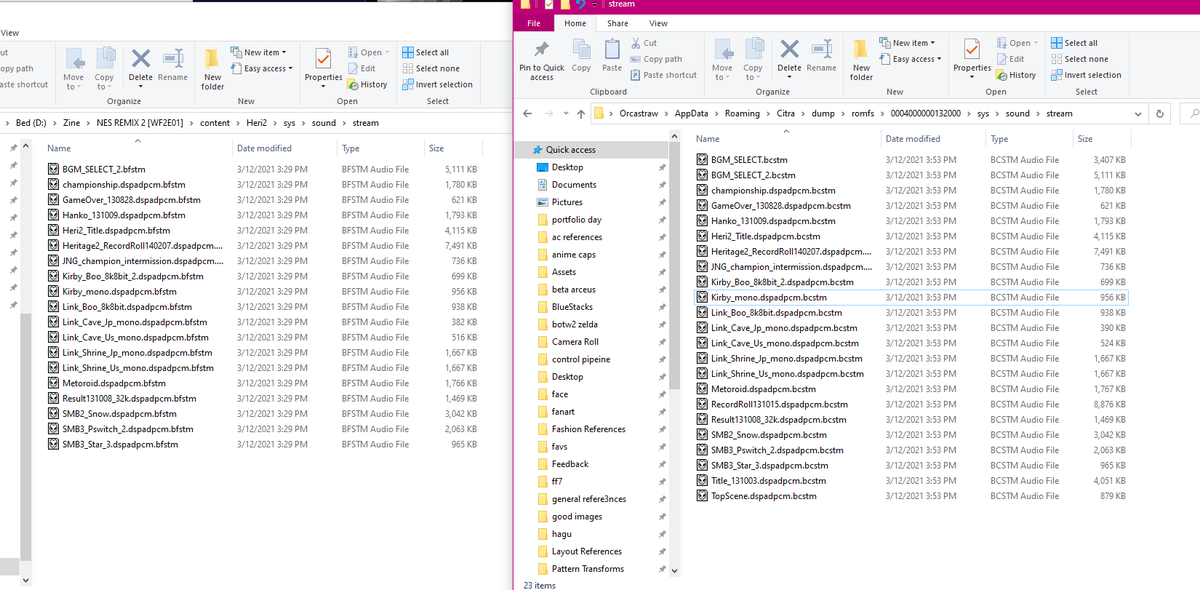Viewport: 1200px width, 590px height.
Task: Click Select all in right window
Action: coord(1073,43)
